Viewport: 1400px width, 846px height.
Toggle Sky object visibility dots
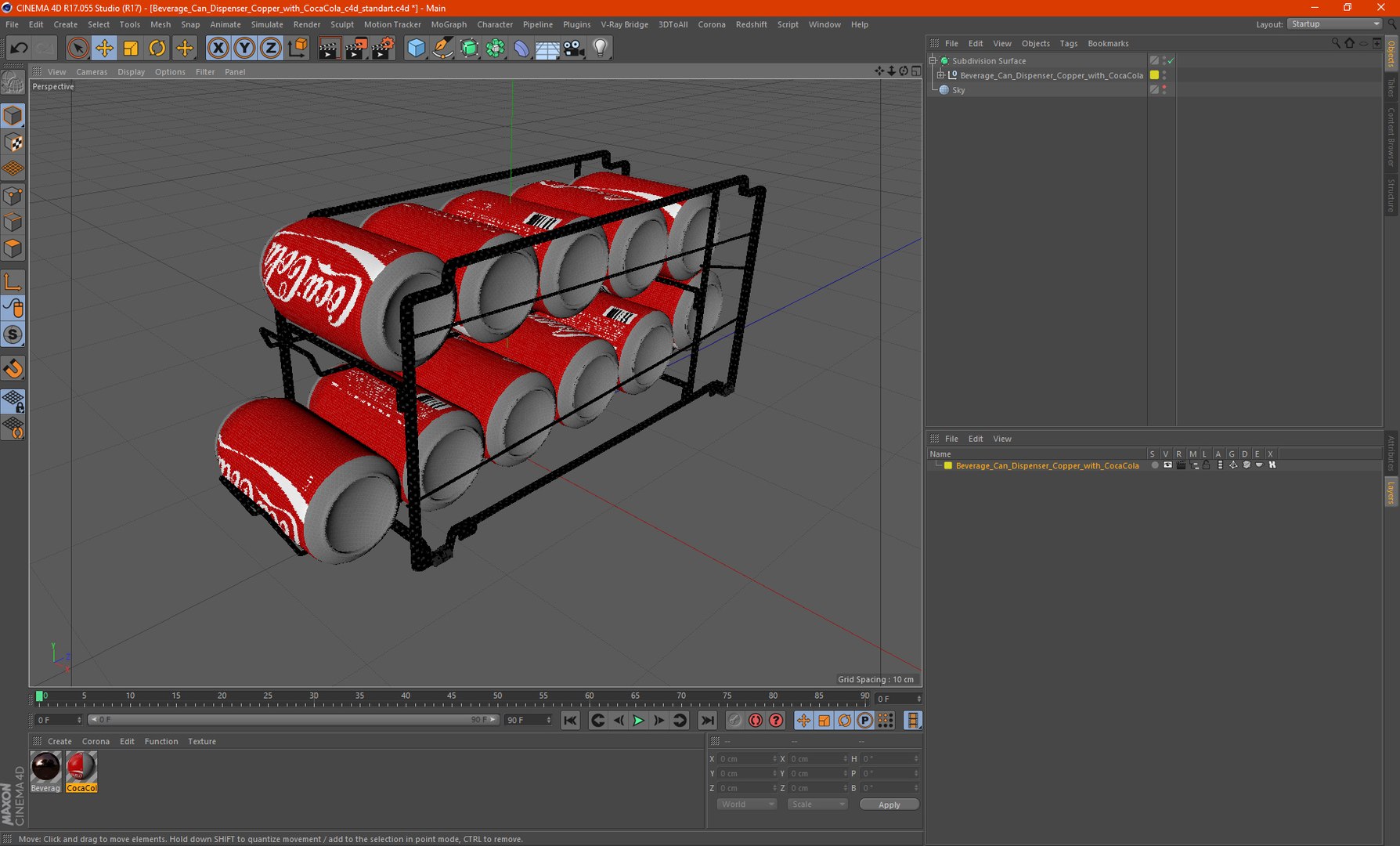[x=1164, y=90]
